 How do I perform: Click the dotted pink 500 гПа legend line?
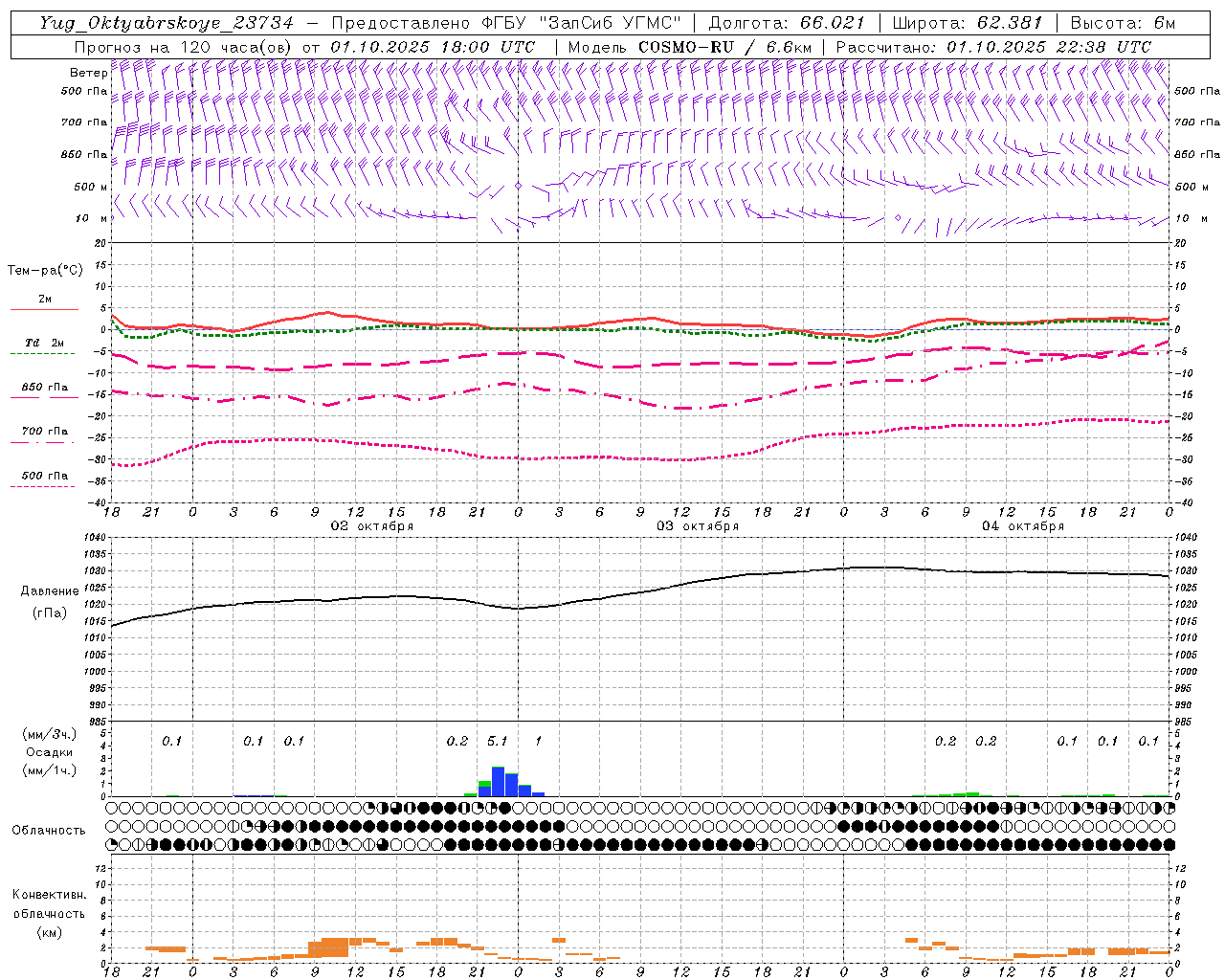43,487
